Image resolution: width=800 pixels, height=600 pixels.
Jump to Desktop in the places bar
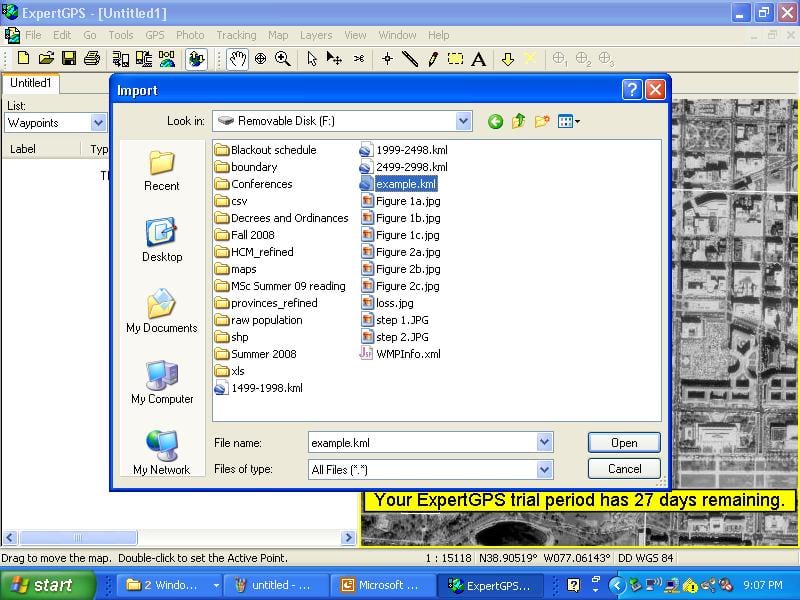pyautogui.click(x=161, y=240)
